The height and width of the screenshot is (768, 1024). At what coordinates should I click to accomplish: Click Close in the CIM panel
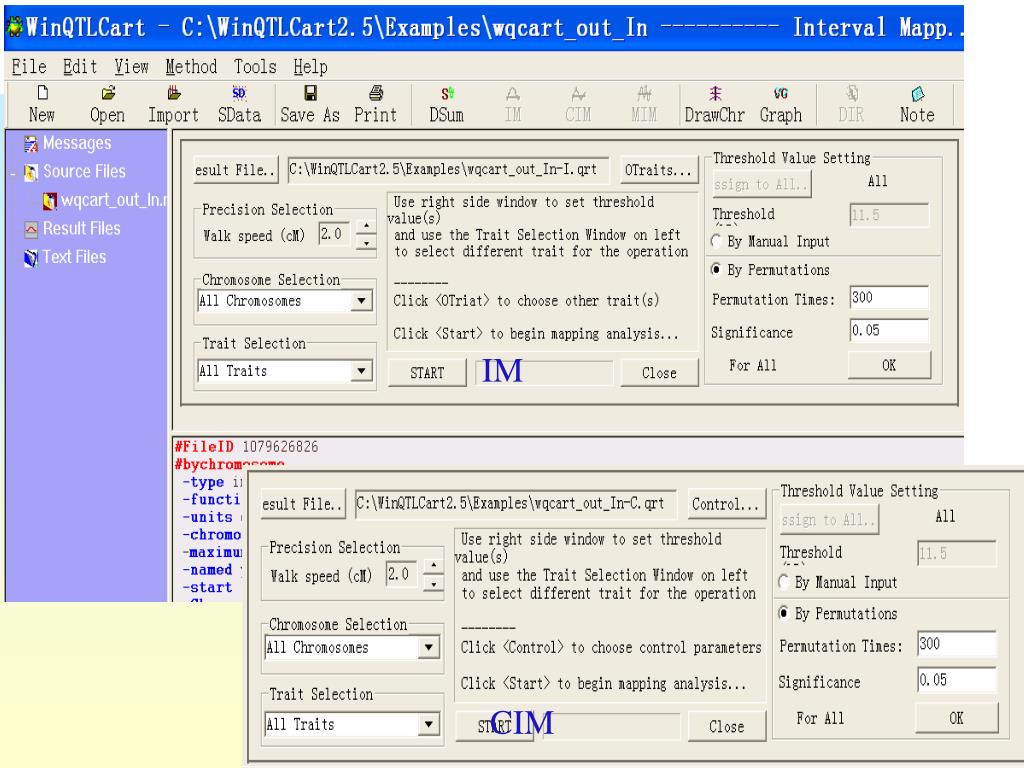tap(726, 727)
